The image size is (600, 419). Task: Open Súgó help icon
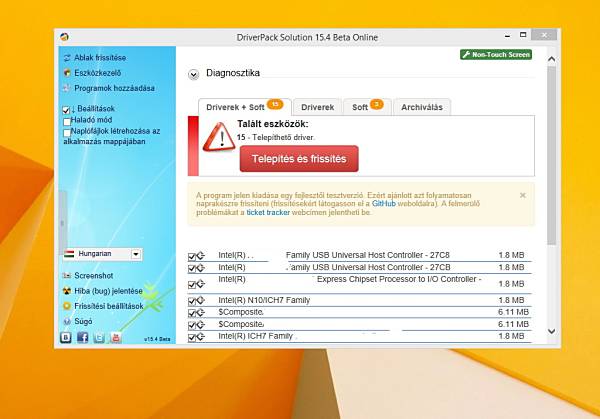click(67, 321)
